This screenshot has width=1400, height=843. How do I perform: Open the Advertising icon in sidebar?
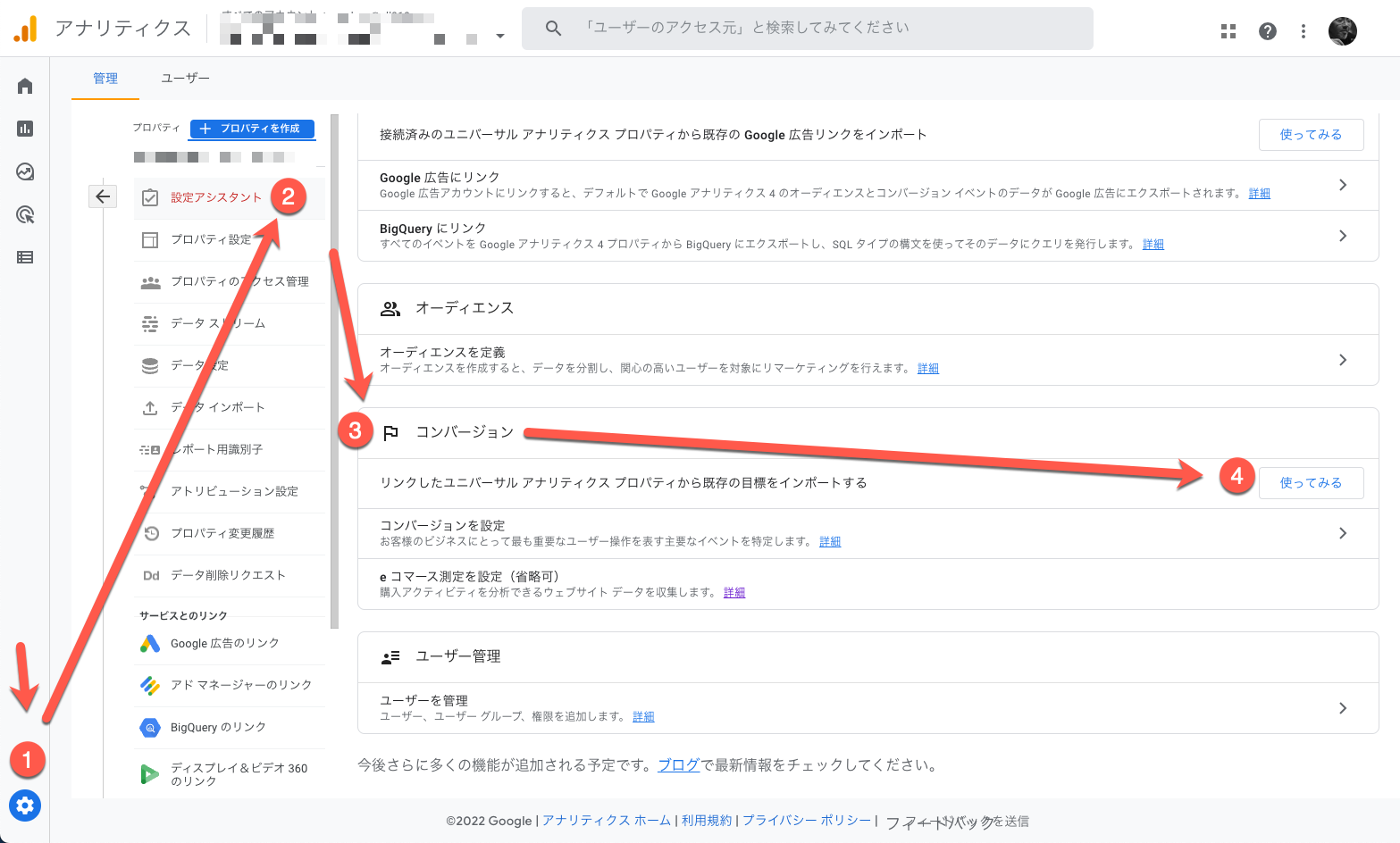coord(25,214)
